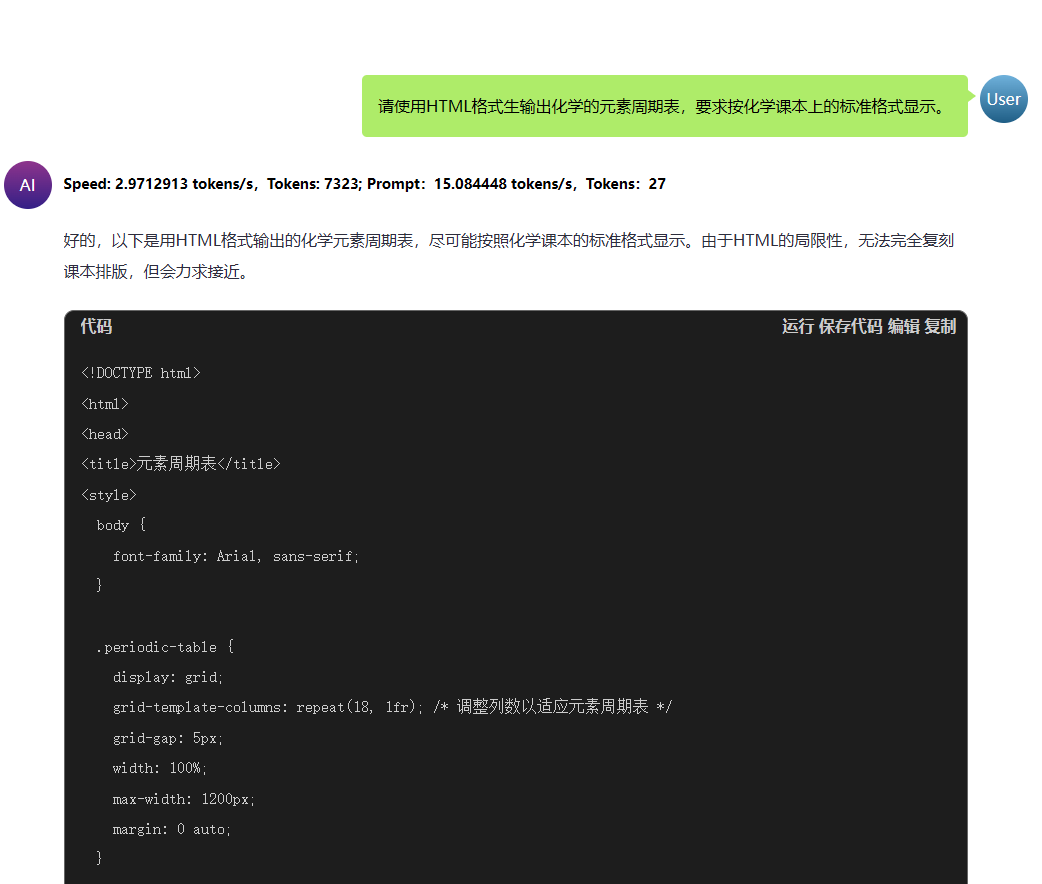This screenshot has width=1042, height=884.
Task: Click the Speed and Tokens statistics line
Action: pyautogui.click(x=364, y=184)
